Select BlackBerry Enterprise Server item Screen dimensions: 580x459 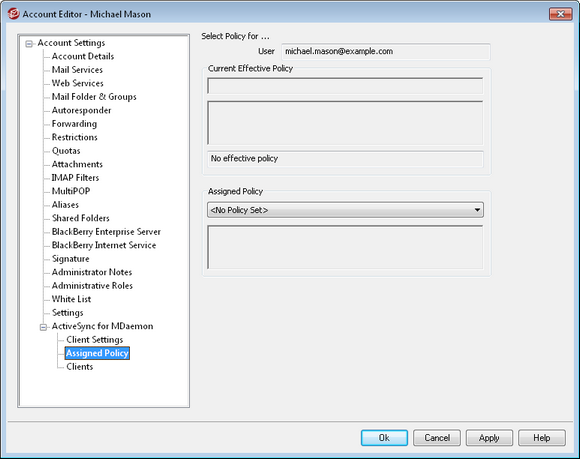pos(106,232)
